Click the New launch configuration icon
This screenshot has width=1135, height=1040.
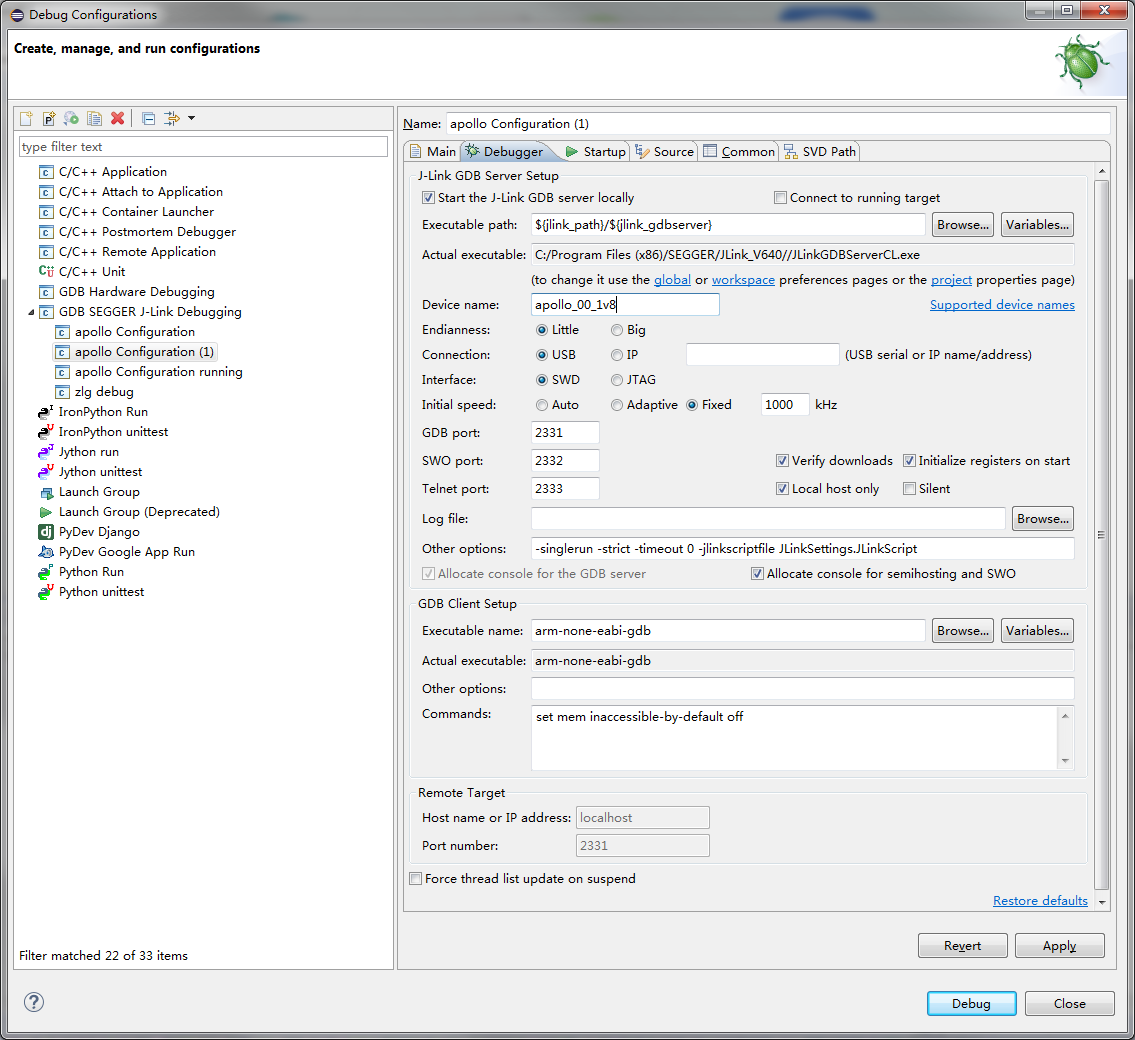coord(27,118)
